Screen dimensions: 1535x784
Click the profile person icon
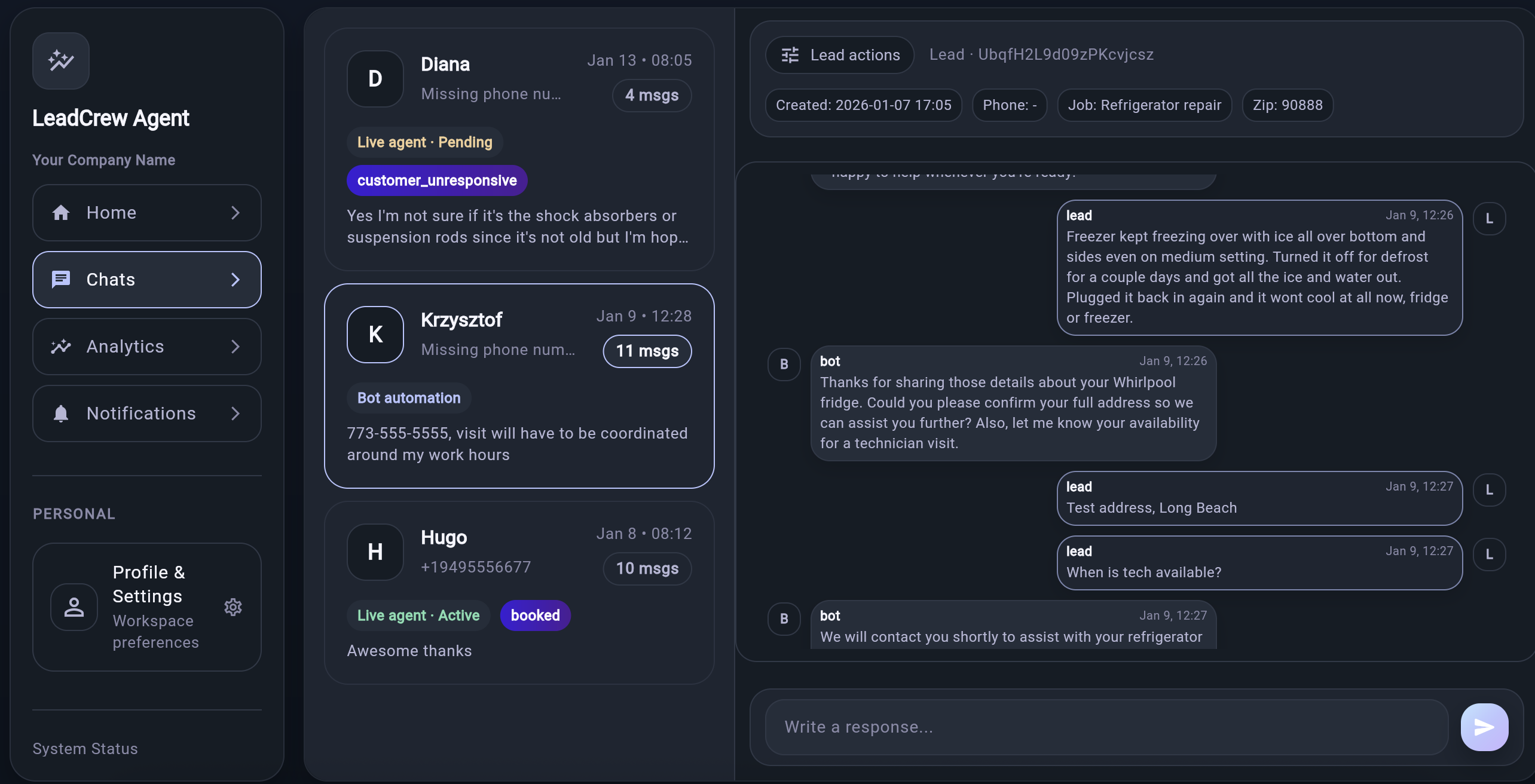pyautogui.click(x=74, y=607)
